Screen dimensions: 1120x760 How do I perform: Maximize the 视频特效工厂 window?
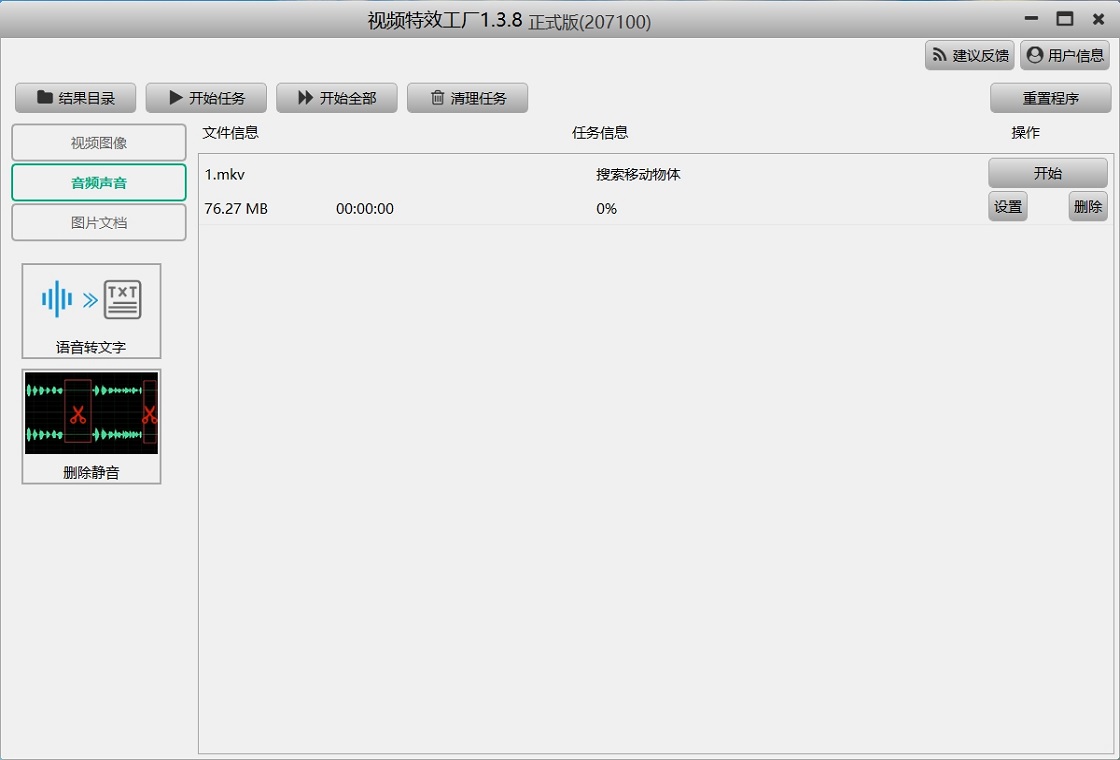click(x=1065, y=19)
